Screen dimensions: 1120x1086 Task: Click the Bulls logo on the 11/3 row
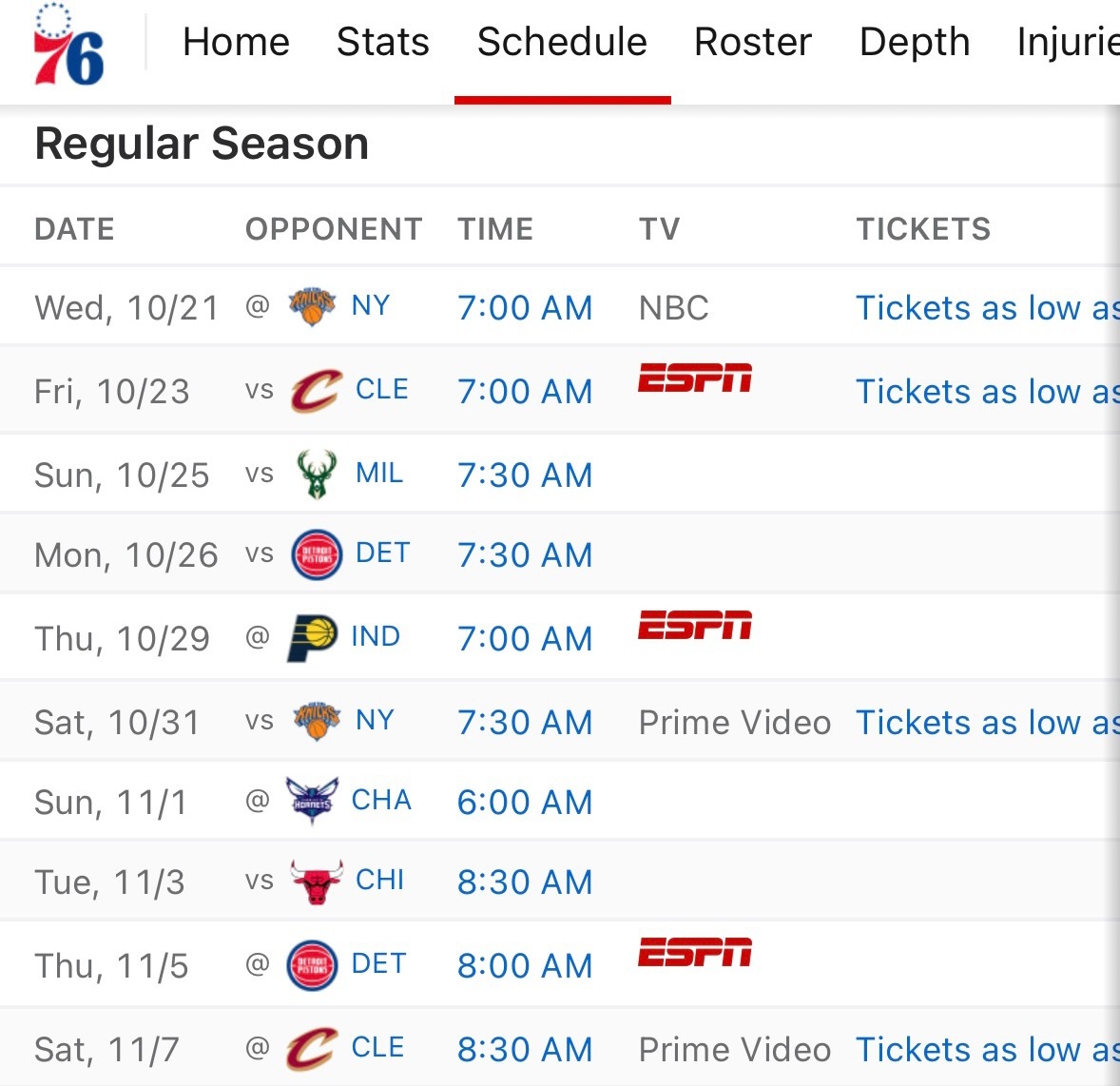[x=317, y=881]
